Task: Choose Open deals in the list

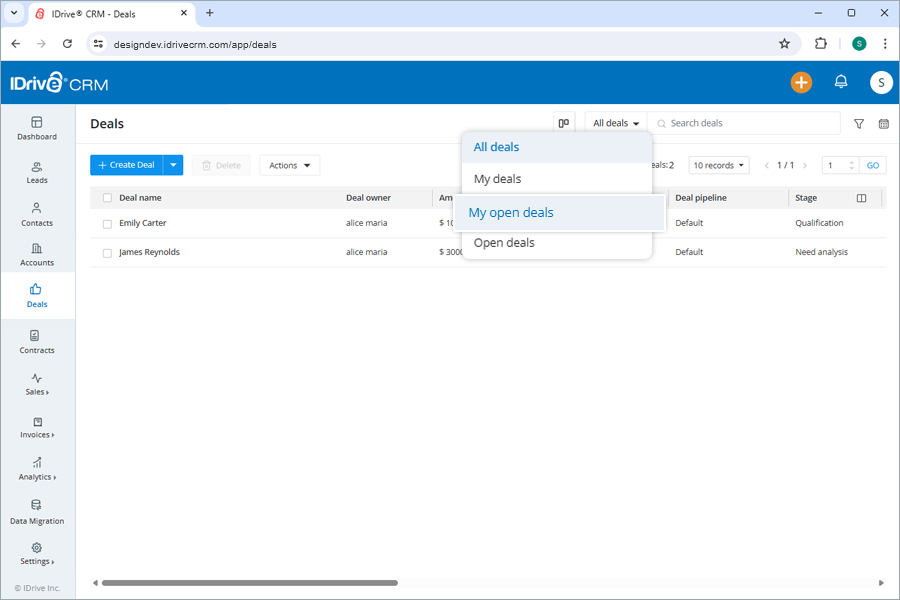Action: (x=504, y=242)
